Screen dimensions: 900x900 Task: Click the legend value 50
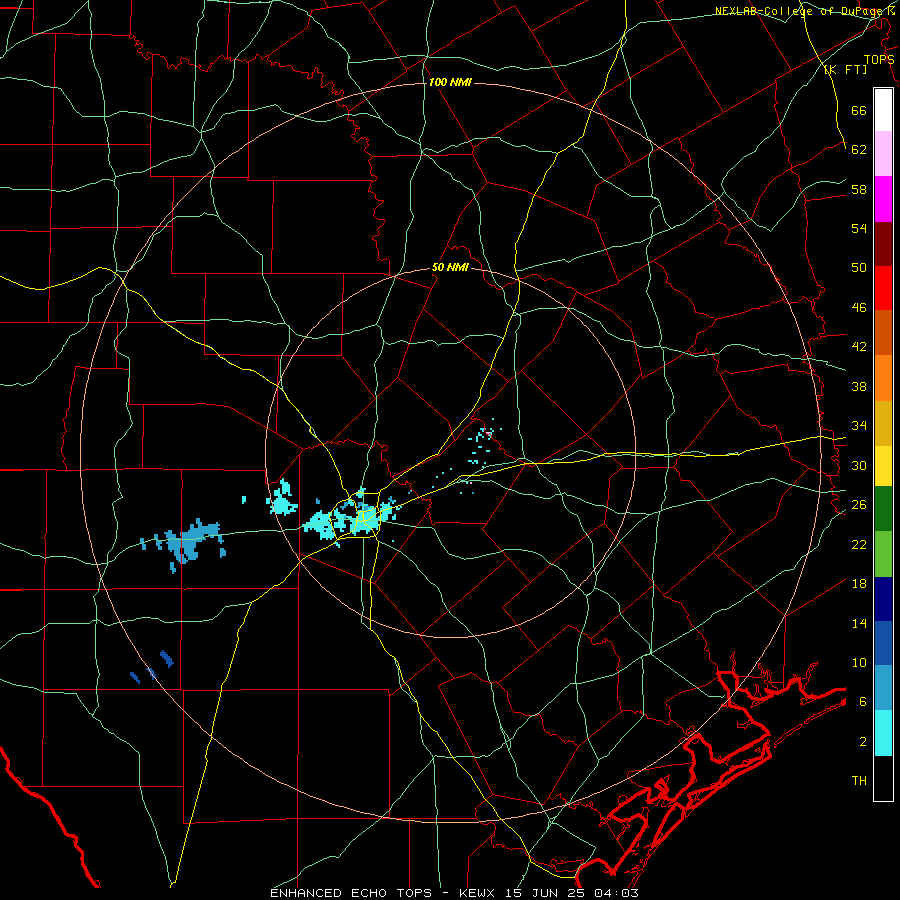click(859, 268)
